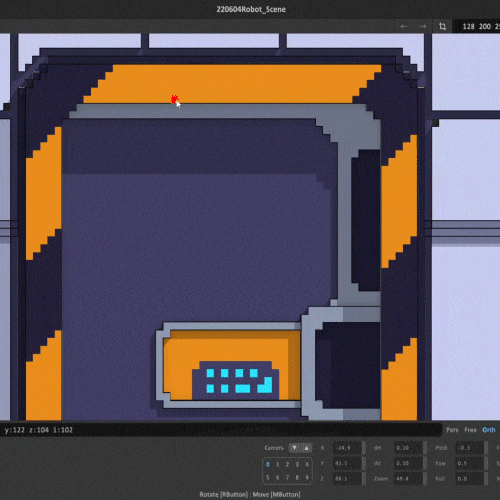Click the console command bar
Viewport: 500px width, 500px height.
221,430
